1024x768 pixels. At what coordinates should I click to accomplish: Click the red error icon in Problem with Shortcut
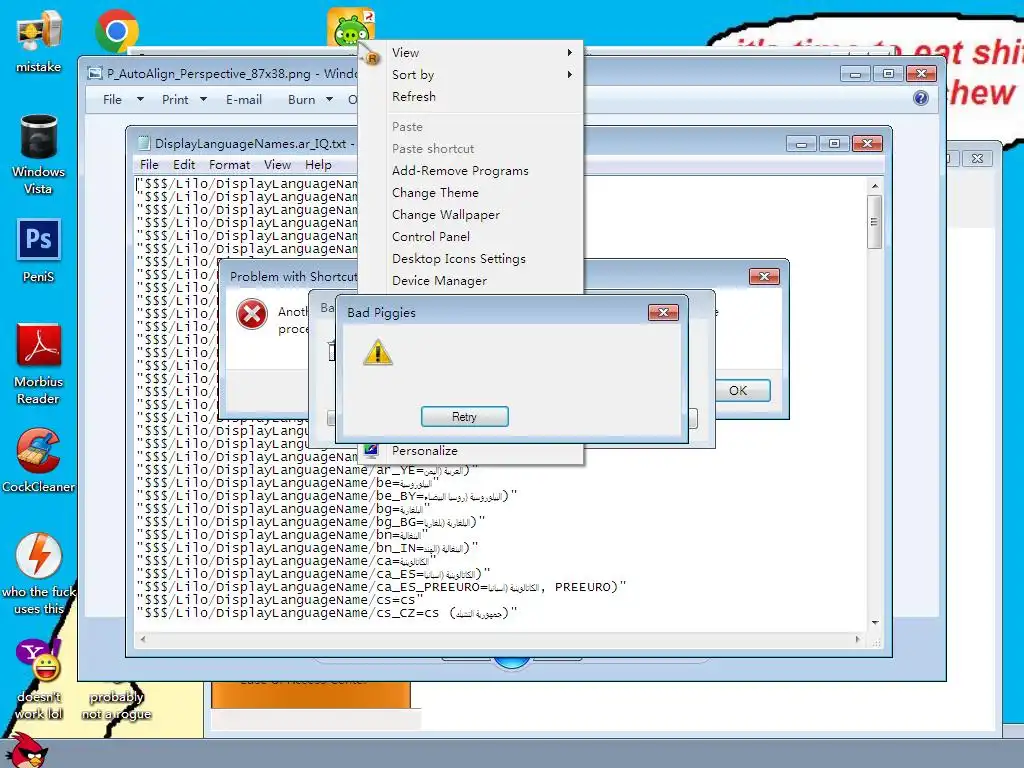click(x=252, y=314)
